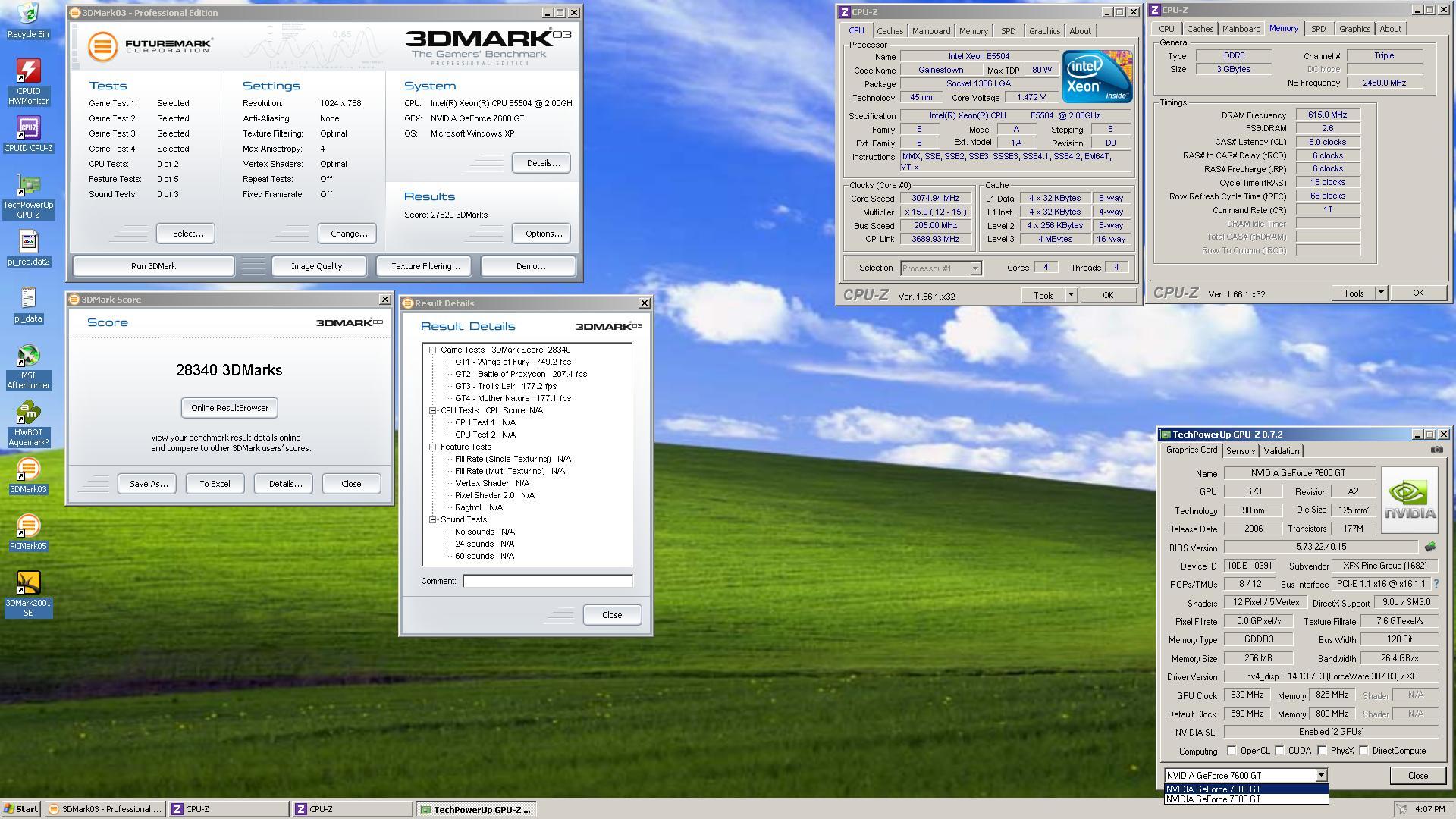
Task: Click Select... tests button in 3DMark03
Action: click(187, 234)
